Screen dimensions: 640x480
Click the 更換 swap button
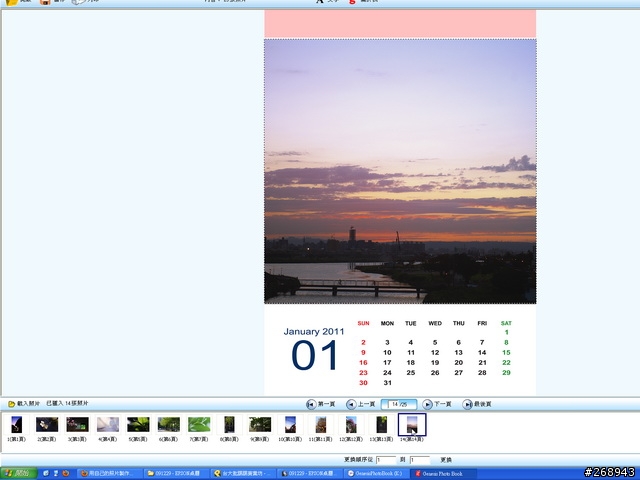click(x=446, y=460)
